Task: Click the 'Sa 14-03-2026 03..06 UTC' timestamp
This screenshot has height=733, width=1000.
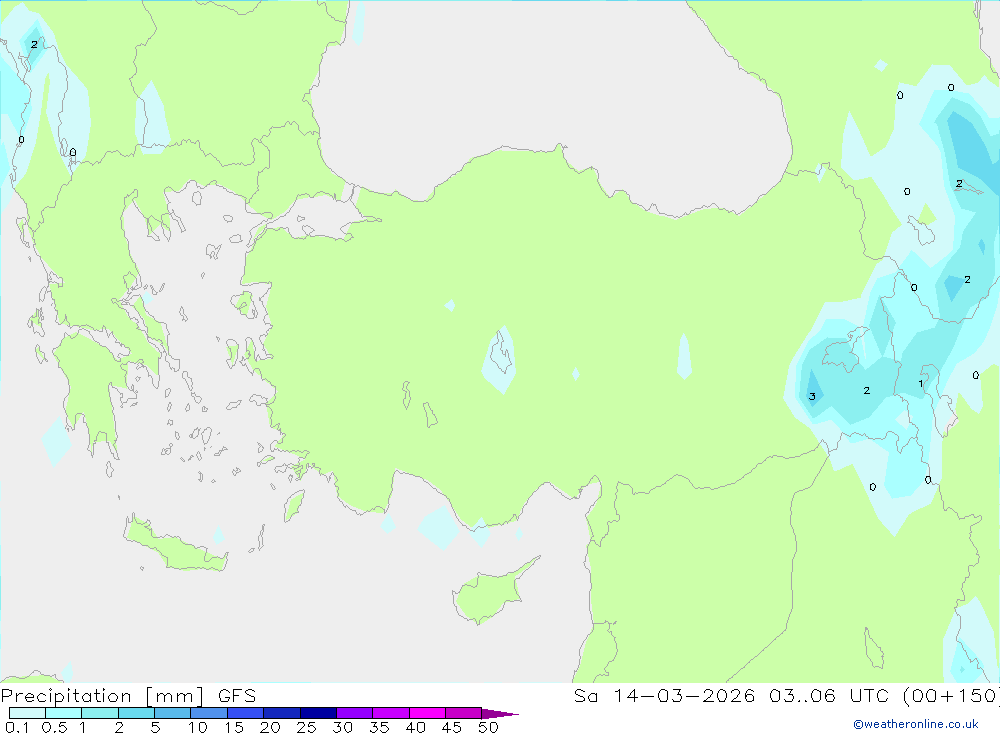Action: click(732, 695)
